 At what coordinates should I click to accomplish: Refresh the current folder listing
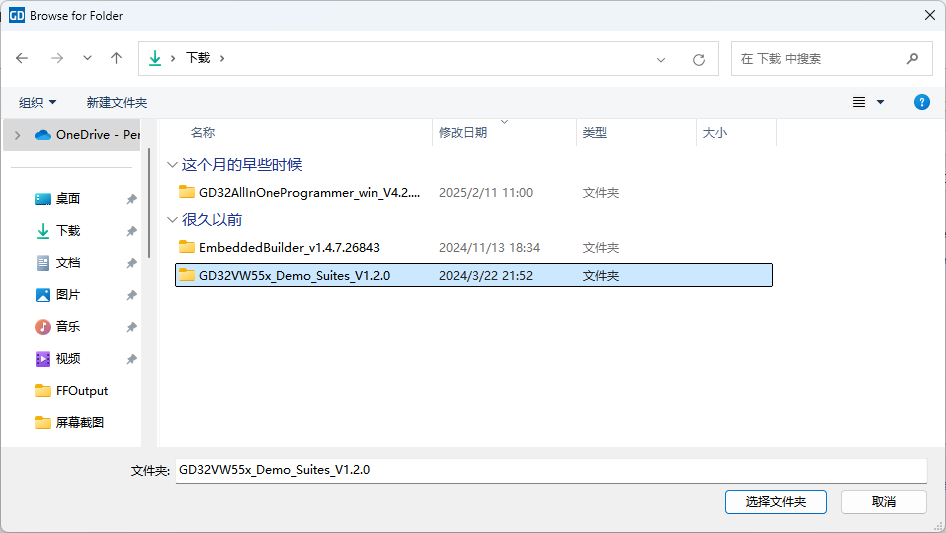[x=699, y=59]
